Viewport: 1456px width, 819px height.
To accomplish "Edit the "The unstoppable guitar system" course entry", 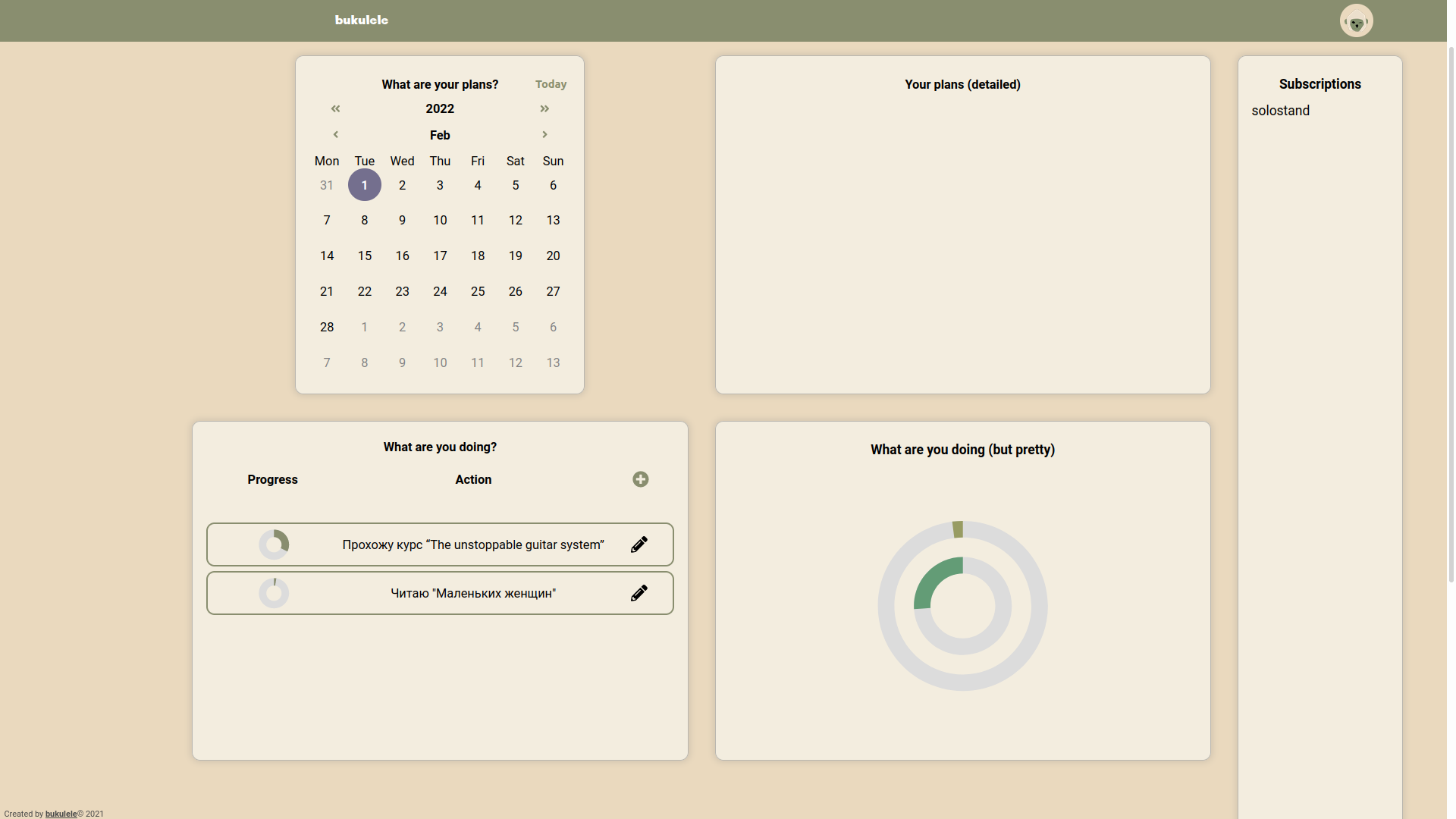I will [639, 544].
